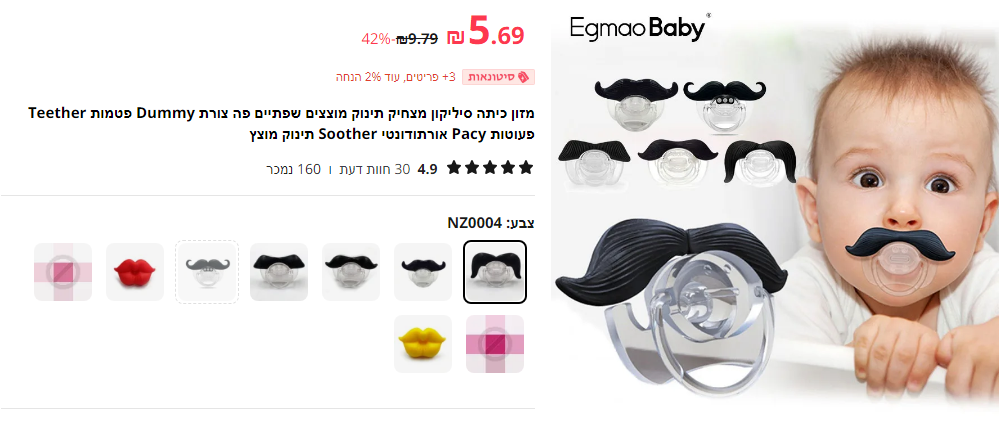
Task: Click the product title text with Teether Dummy
Action: (281, 124)
